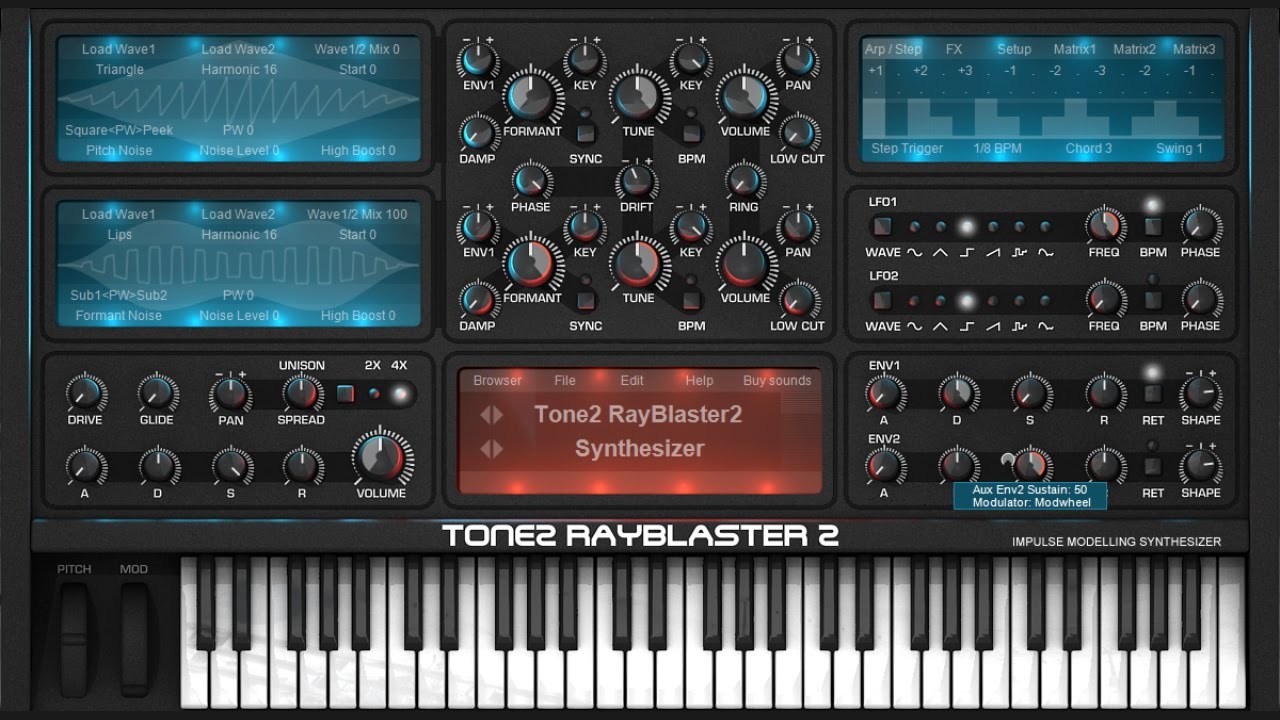
Task: Click the DRIFT knob
Action: coord(637,181)
